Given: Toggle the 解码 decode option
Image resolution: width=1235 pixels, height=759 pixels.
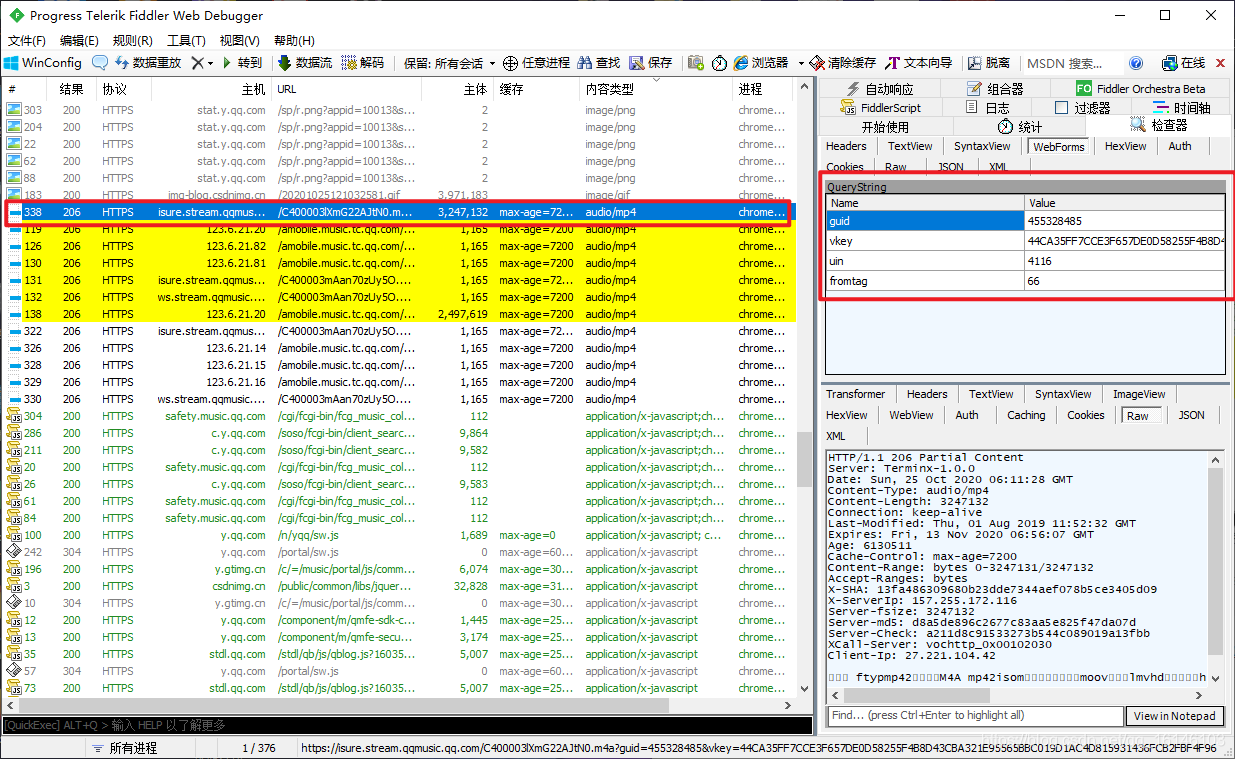Looking at the screenshot, I should 362,62.
